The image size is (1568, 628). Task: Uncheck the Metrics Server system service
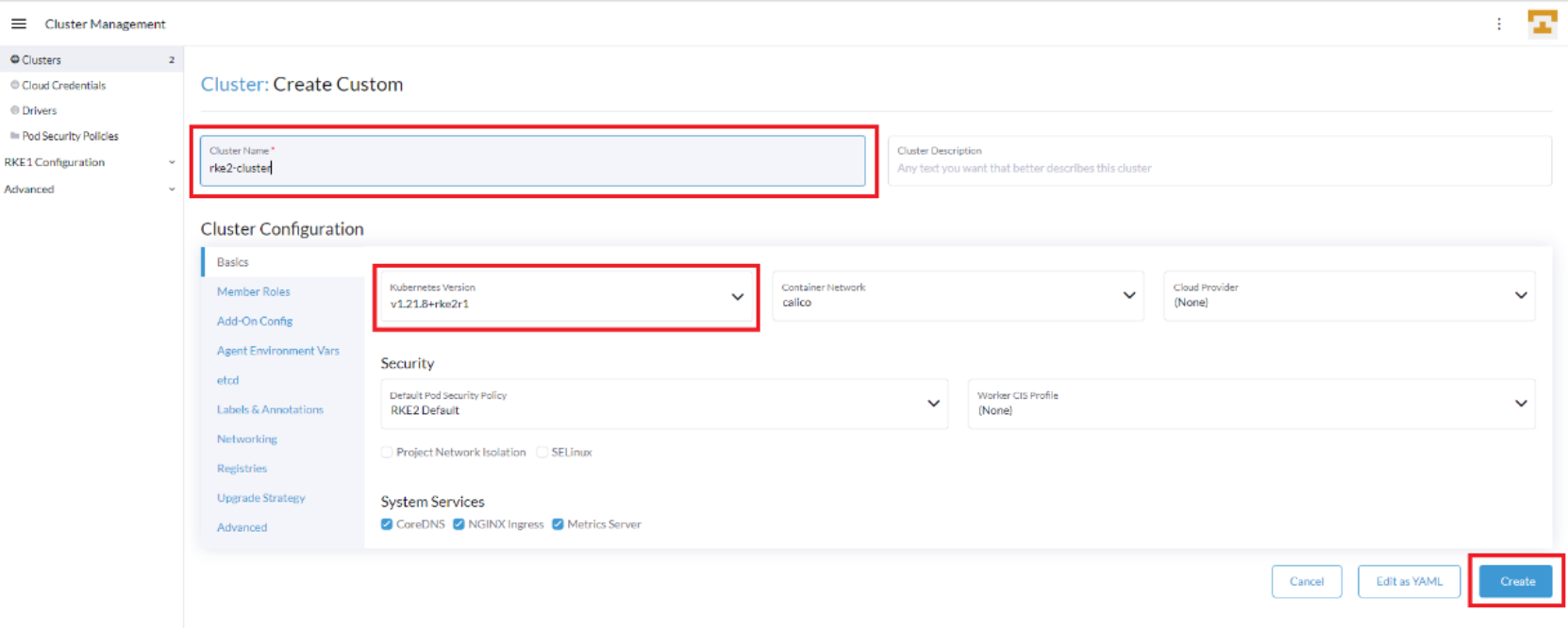(558, 524)
